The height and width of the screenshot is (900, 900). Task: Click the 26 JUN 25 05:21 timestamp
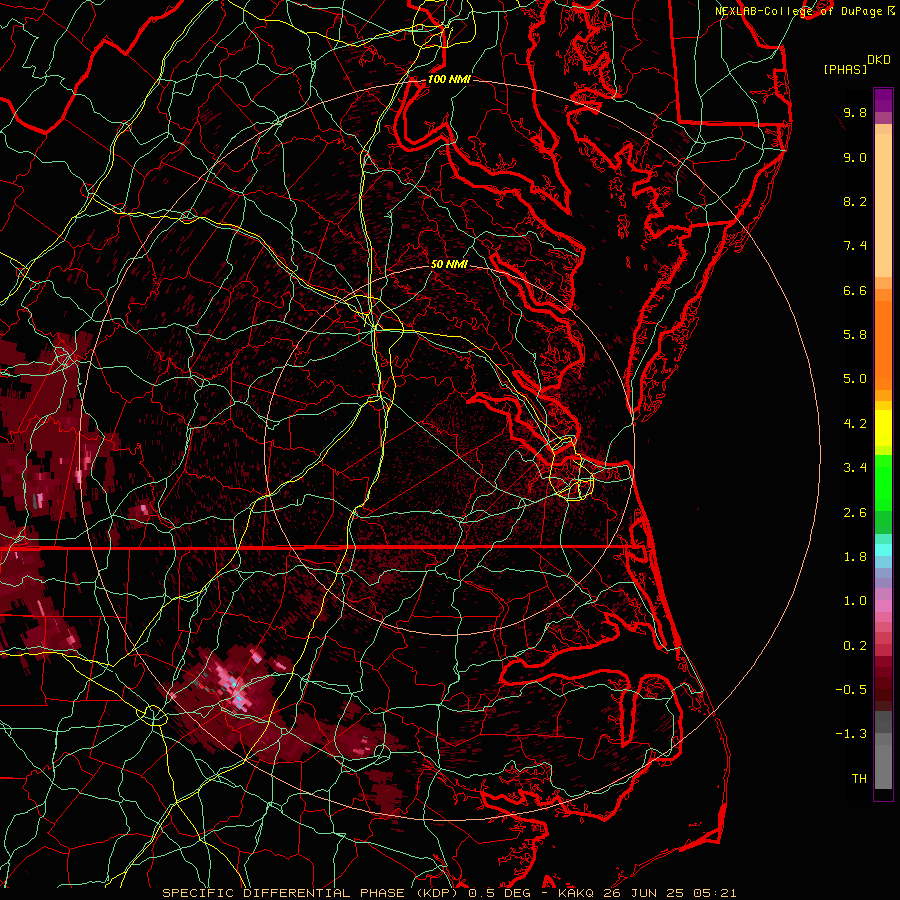670,893
